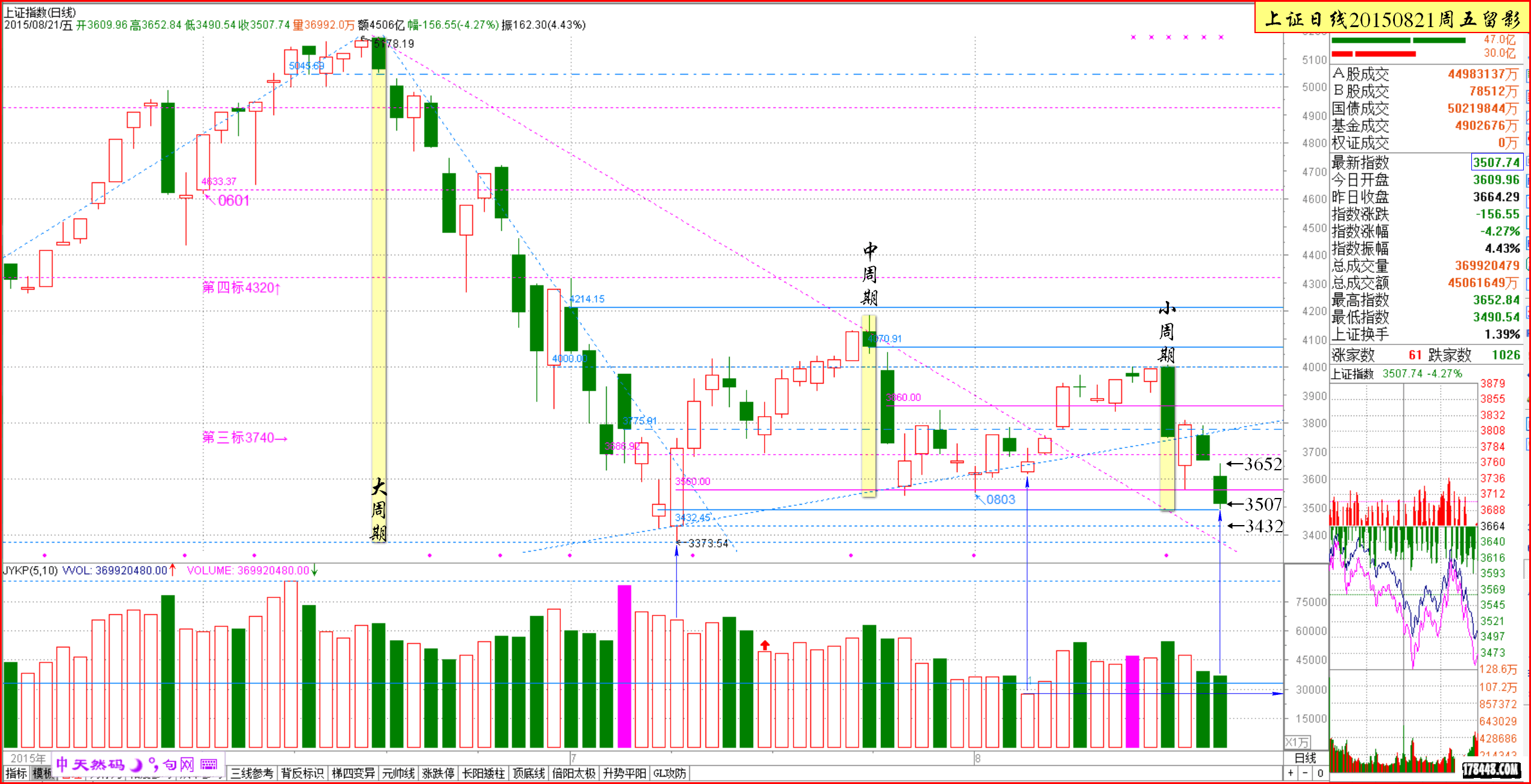The width and height of the screenshot is (1531, 784).
Task: Click the 权证成交 value 0万
Action: pos(1508,143)
